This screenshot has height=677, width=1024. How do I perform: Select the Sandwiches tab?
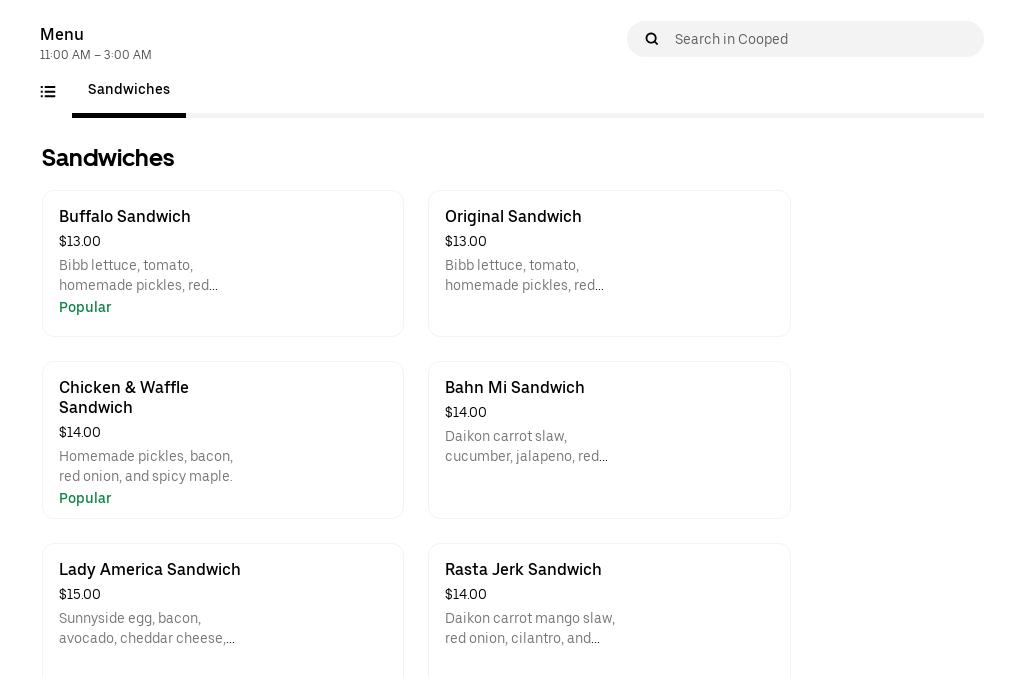click(129, 90)
